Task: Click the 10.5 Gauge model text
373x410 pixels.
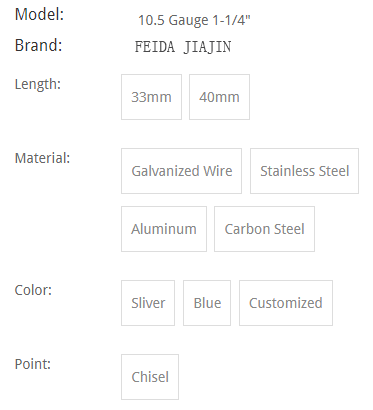Action: point(173,21)
